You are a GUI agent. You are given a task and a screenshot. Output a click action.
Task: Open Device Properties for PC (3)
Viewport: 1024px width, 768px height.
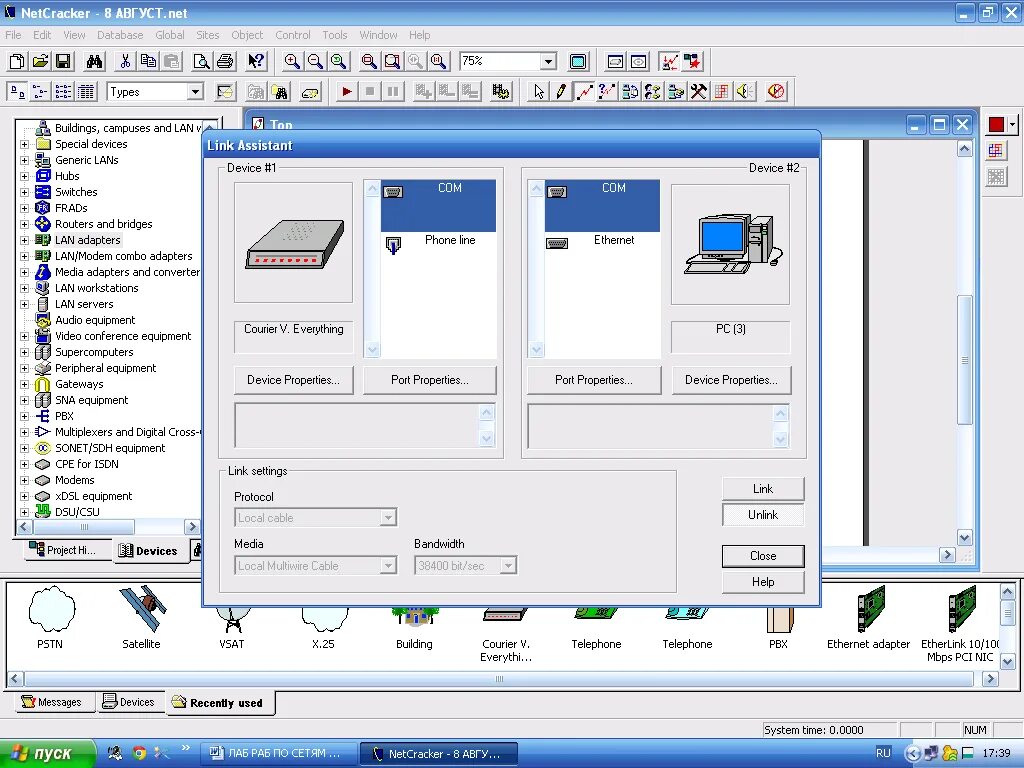[731, 380]
